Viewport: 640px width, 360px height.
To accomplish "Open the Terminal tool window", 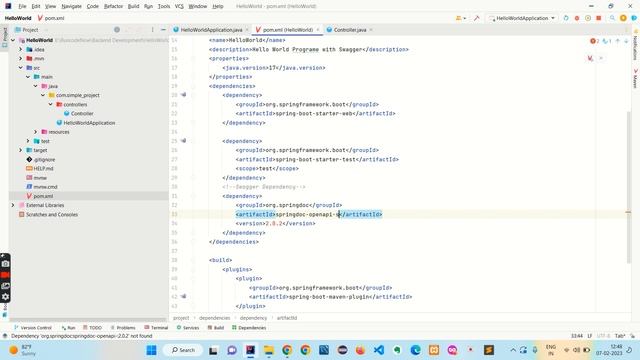I will click(x=156, y=328).
